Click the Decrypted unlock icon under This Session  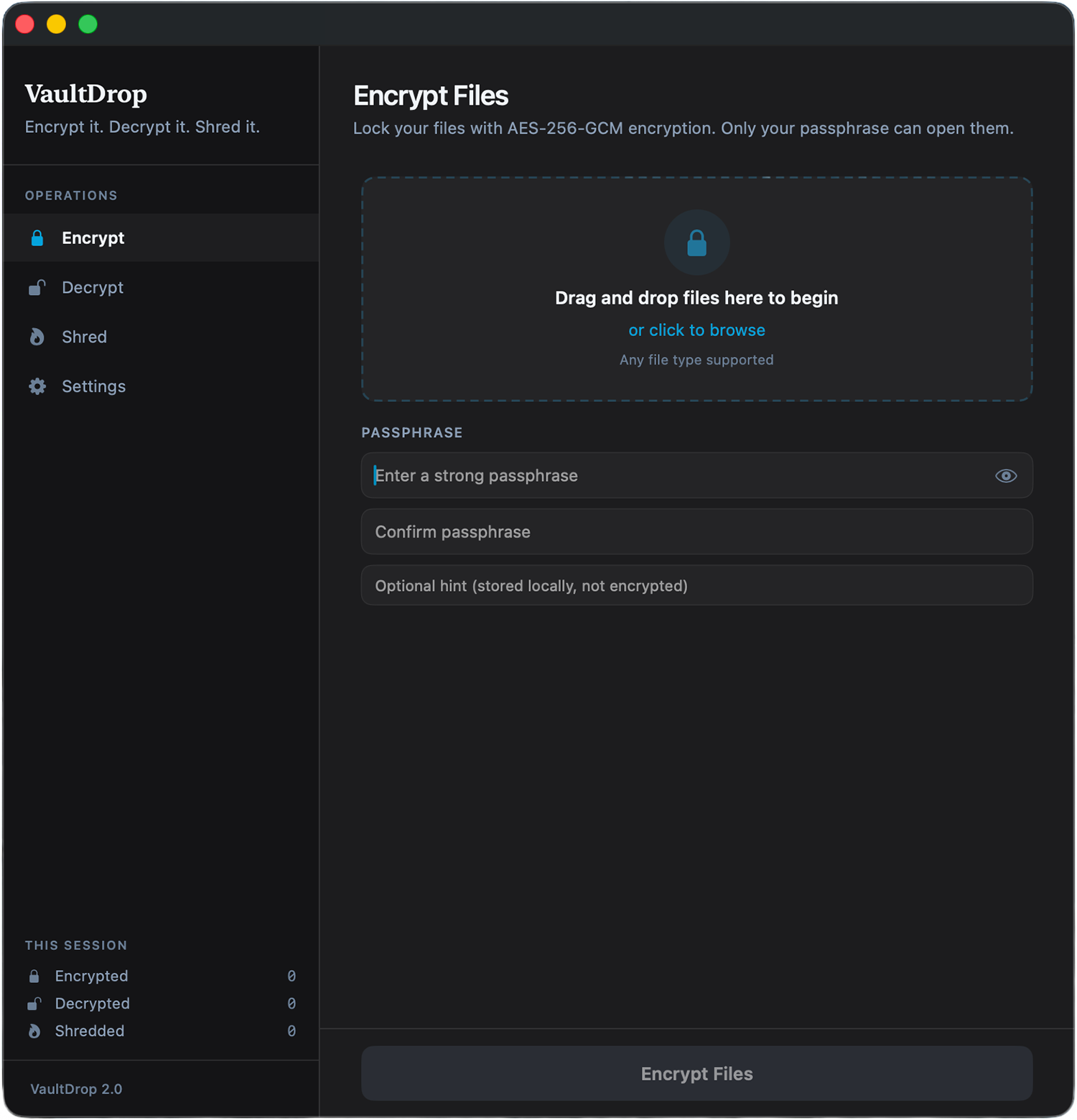tap(34, 1004)
